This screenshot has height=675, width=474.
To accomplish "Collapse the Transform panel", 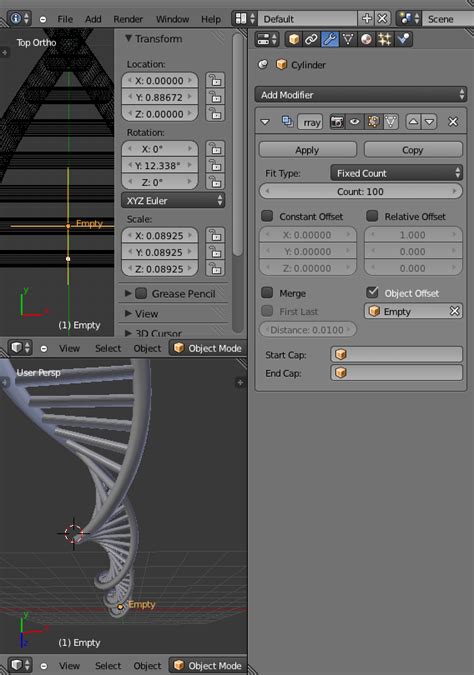I will click(x=128, y=38).
